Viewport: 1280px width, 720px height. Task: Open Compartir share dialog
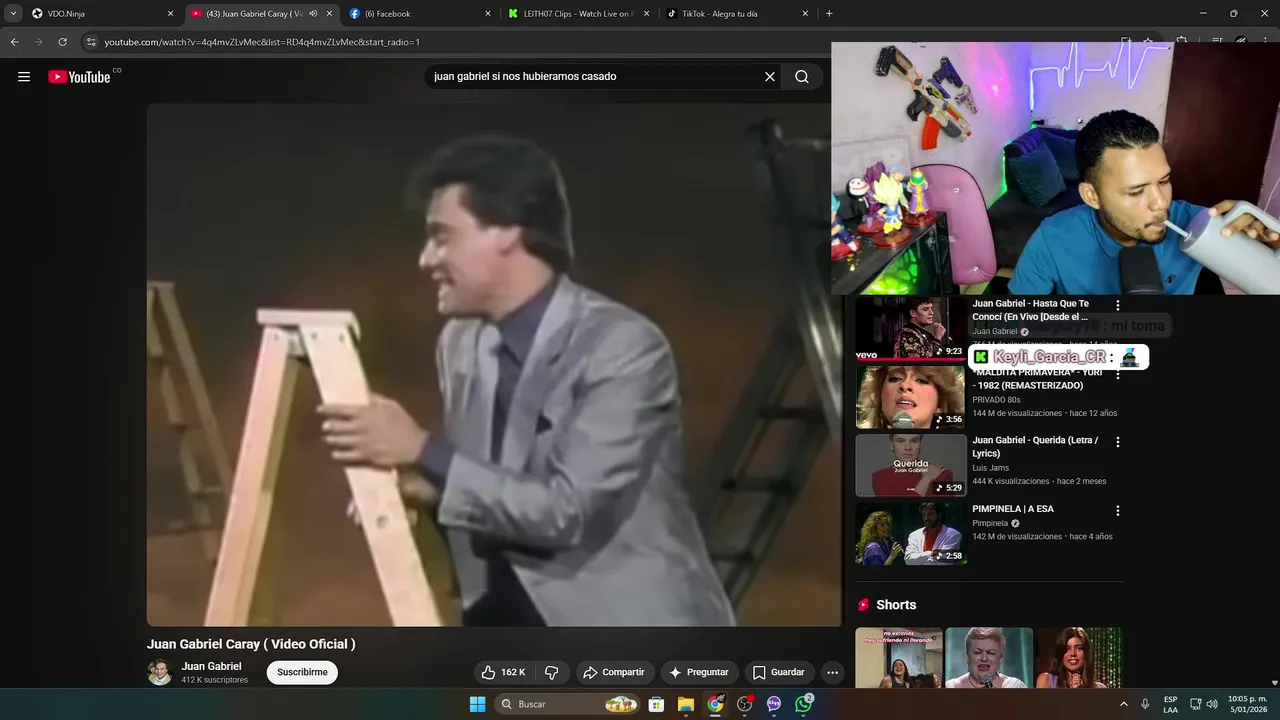614,672
